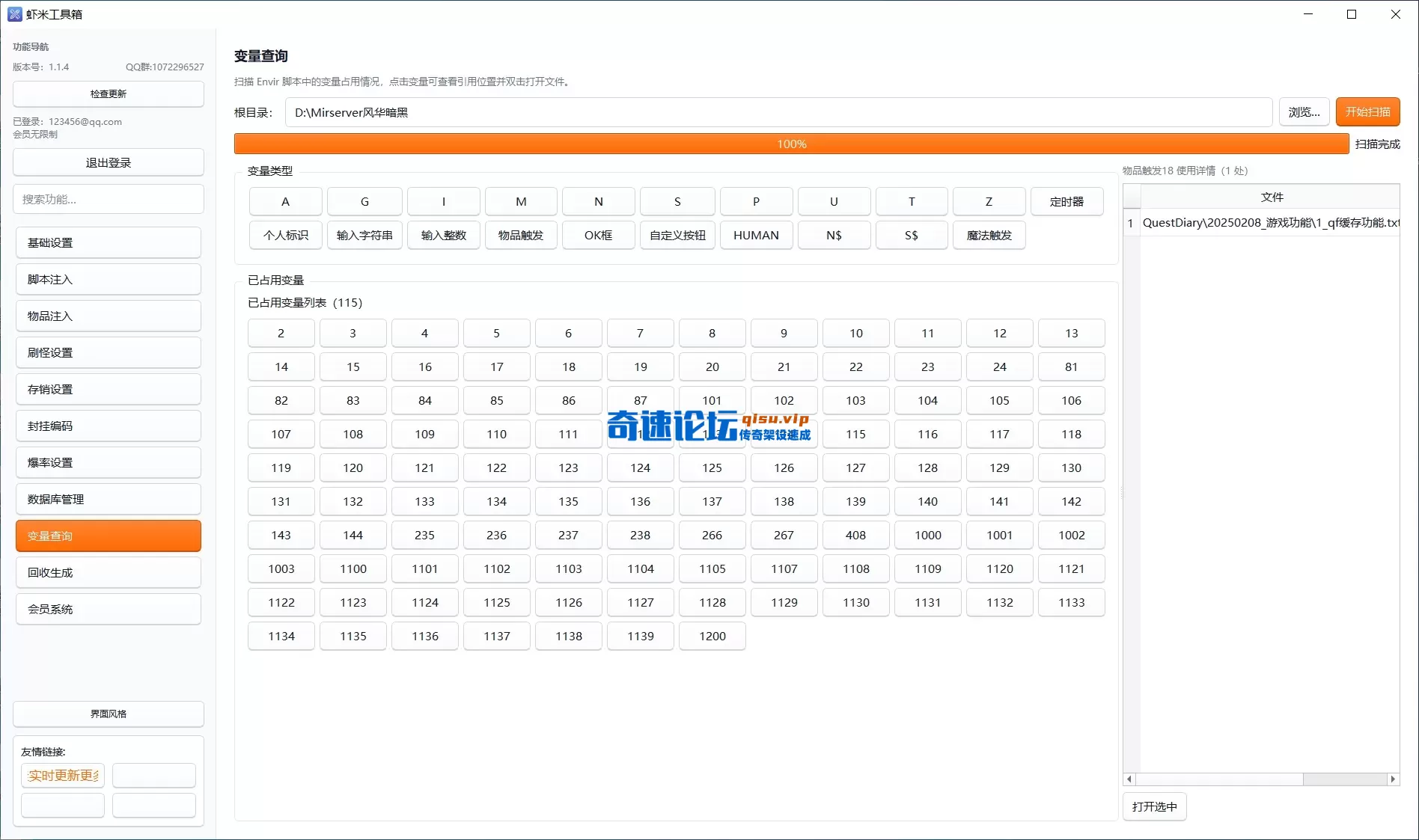Open the 变量查询 sidebar menu item

tap(109, 536)
